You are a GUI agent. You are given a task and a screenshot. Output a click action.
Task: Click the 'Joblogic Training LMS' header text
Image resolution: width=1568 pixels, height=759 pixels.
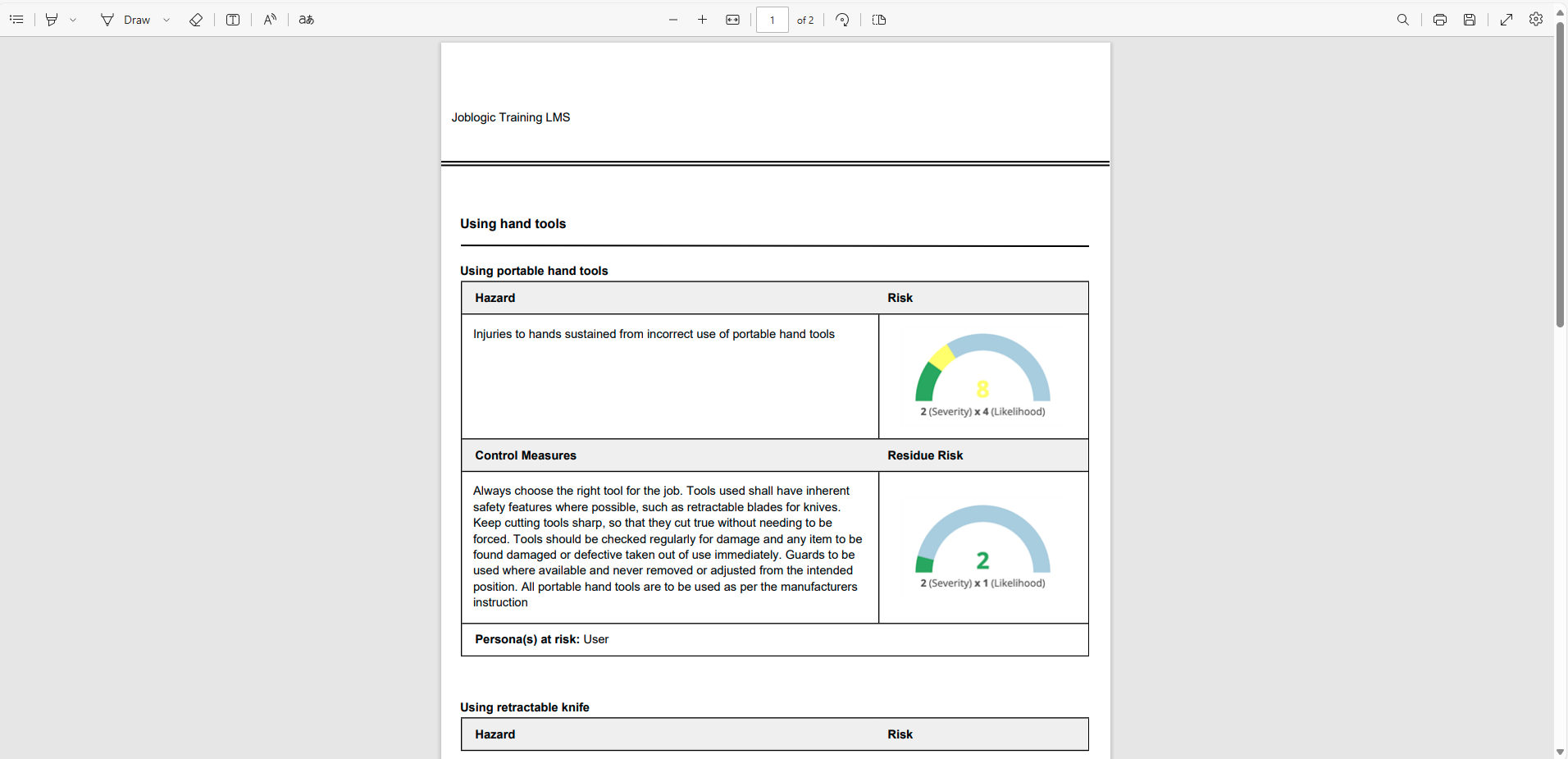coord(511,117)
